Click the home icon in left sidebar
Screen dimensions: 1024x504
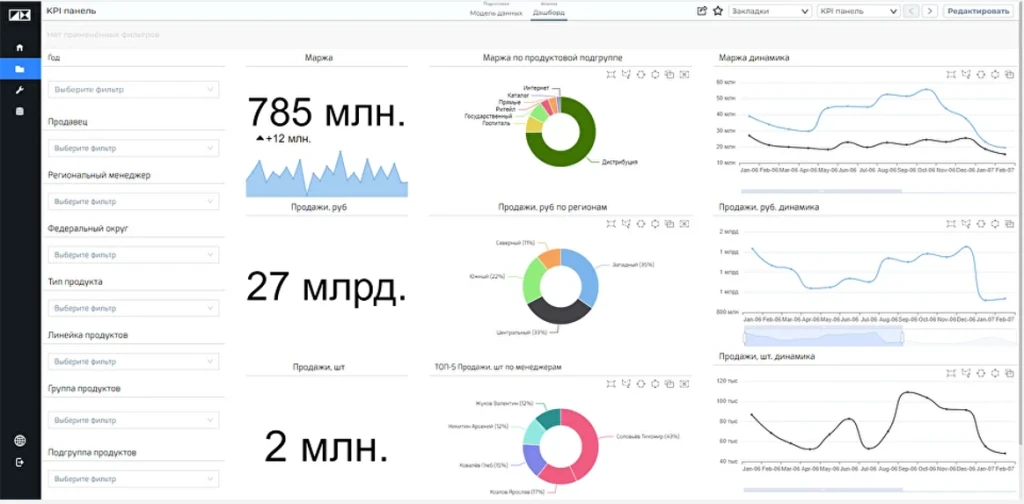tap(20, 48)
